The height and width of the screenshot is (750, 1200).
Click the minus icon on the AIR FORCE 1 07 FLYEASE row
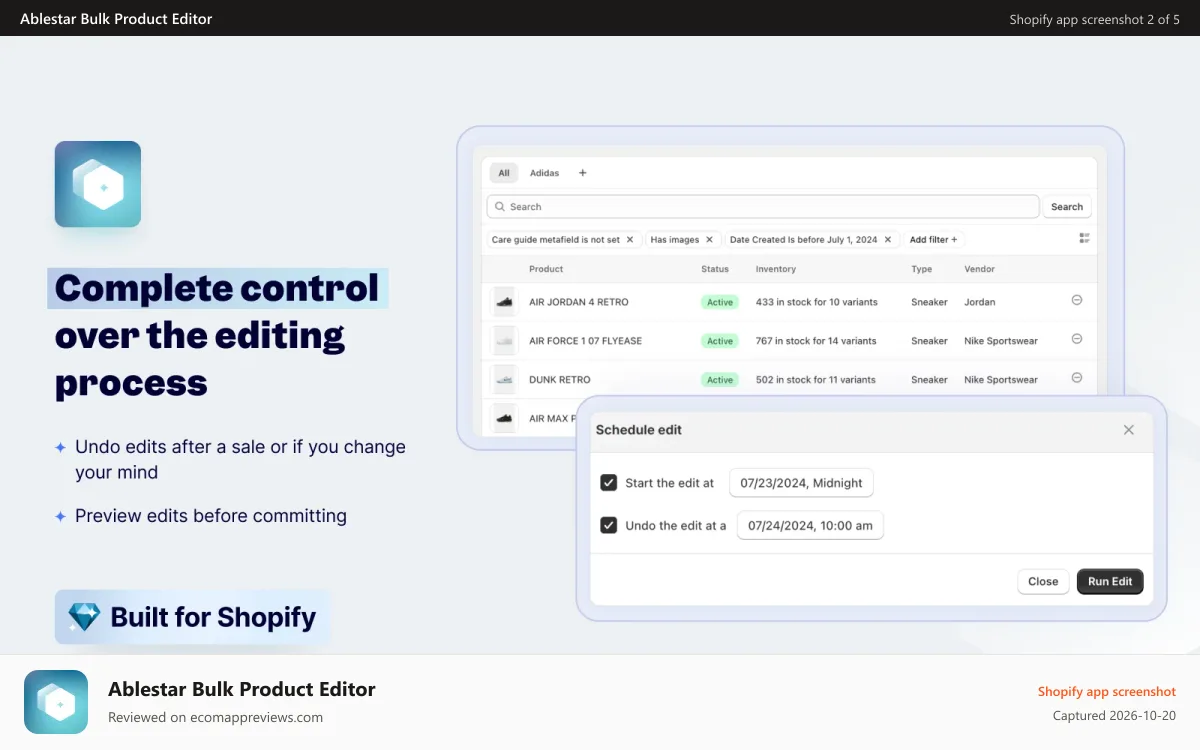[1077, 339]
